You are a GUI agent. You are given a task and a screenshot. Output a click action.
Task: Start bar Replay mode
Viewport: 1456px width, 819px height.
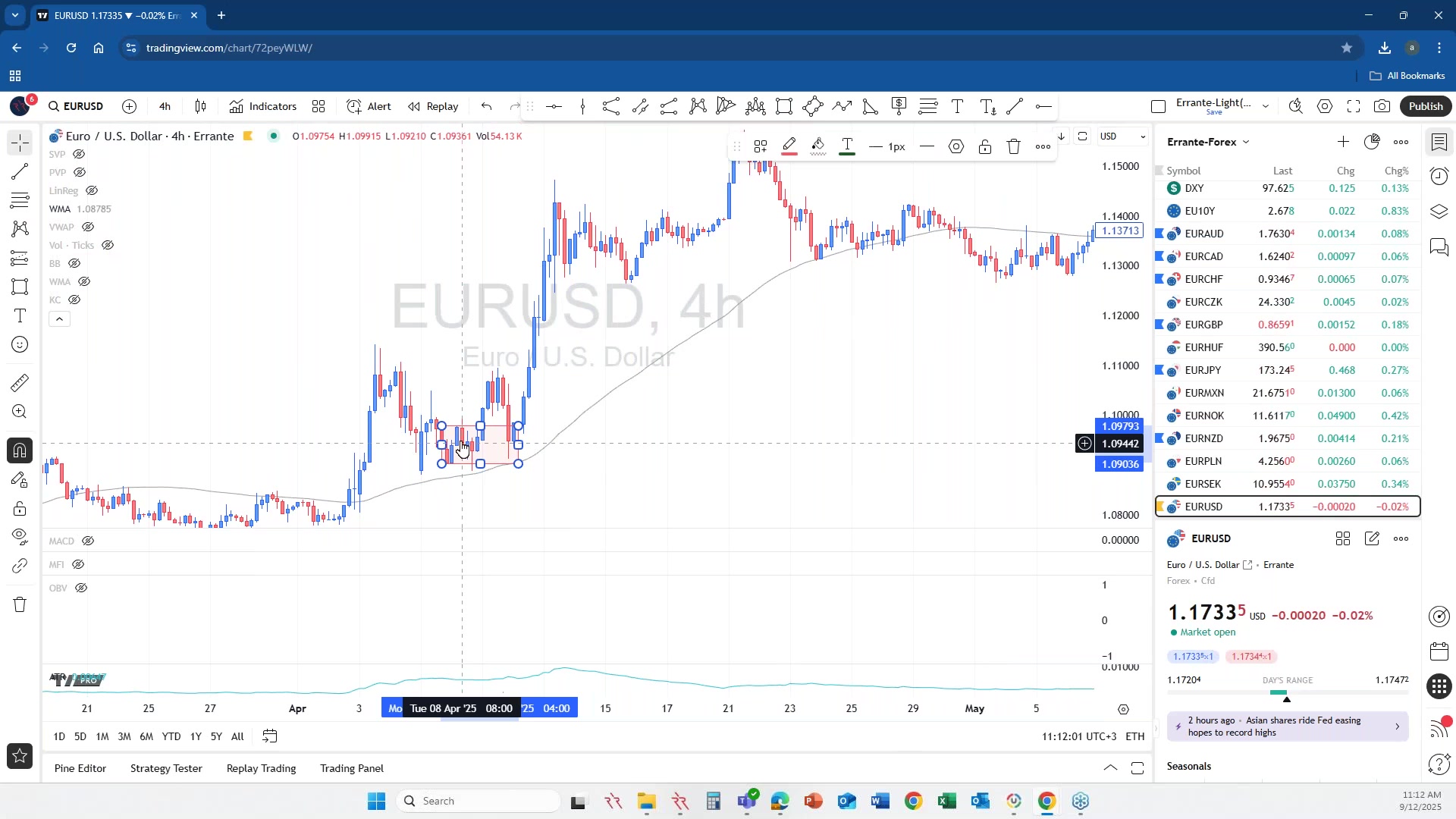coord(433,106)
